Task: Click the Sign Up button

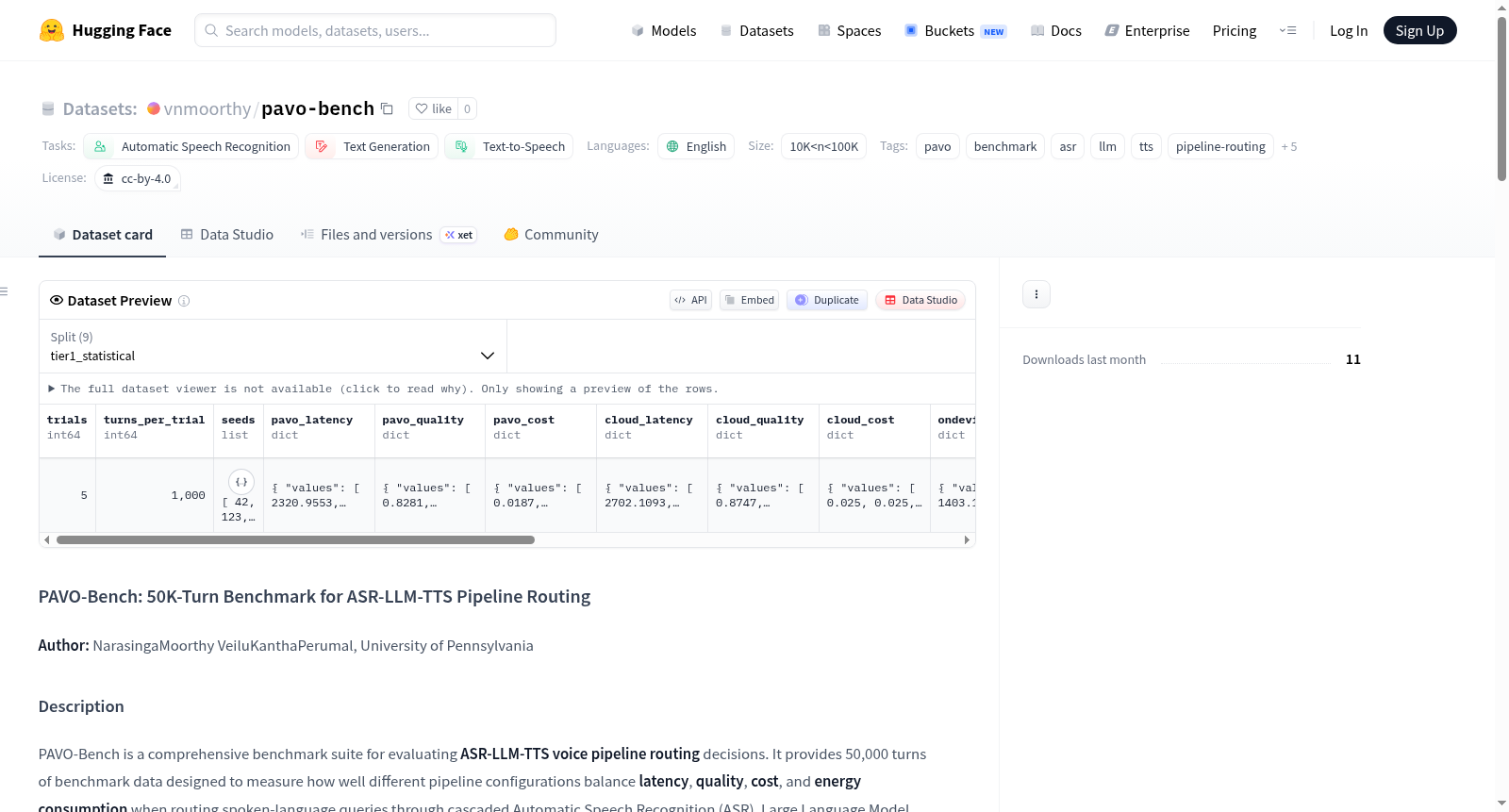Action: [1420, 30]
